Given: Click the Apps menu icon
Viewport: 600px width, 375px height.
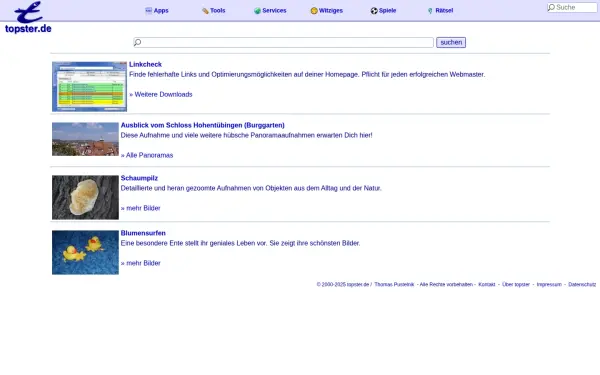Looking at the screenshot, I should tap(148, 11).
